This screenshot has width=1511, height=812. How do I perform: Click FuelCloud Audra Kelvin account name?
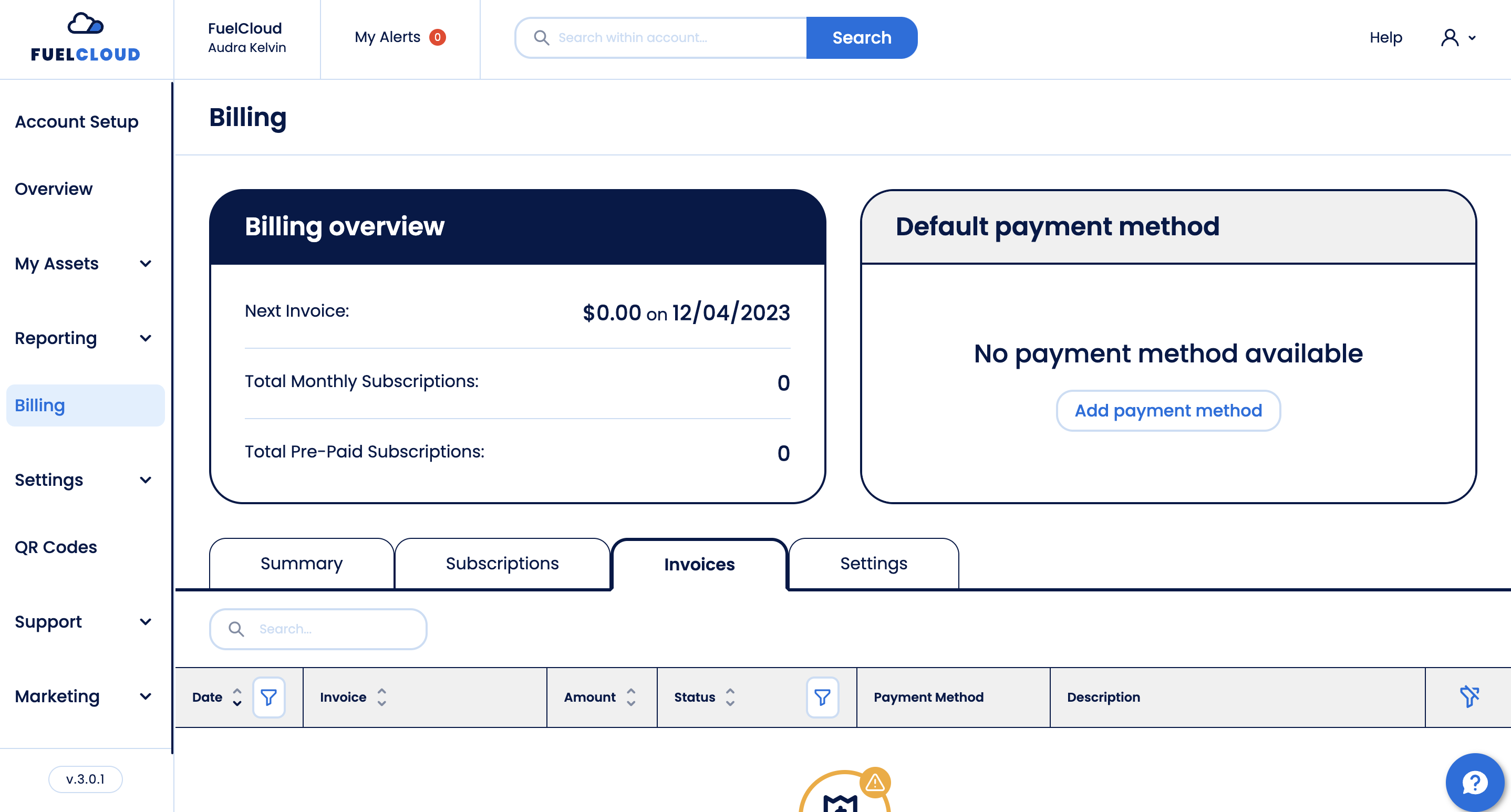tap(247, 37)
